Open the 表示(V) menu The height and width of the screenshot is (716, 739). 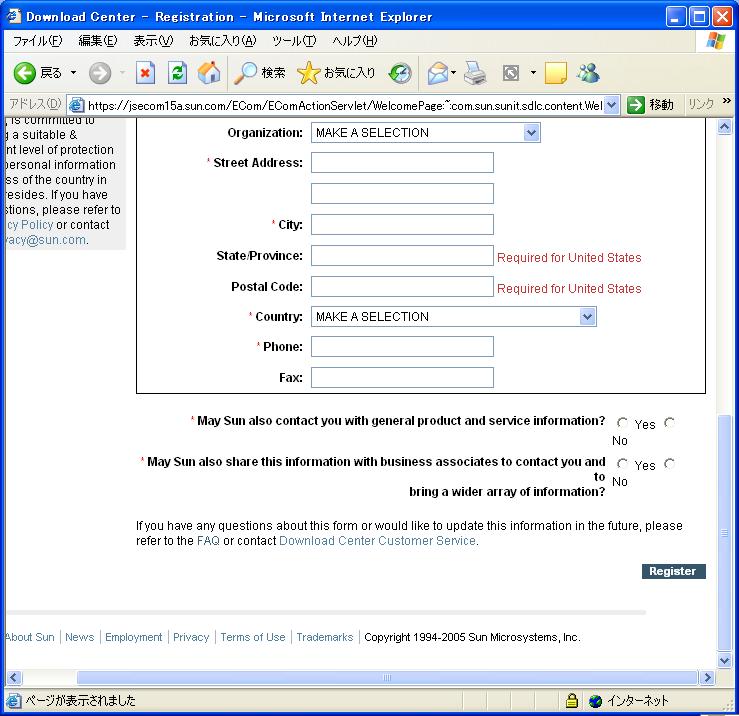pos(153,41)
